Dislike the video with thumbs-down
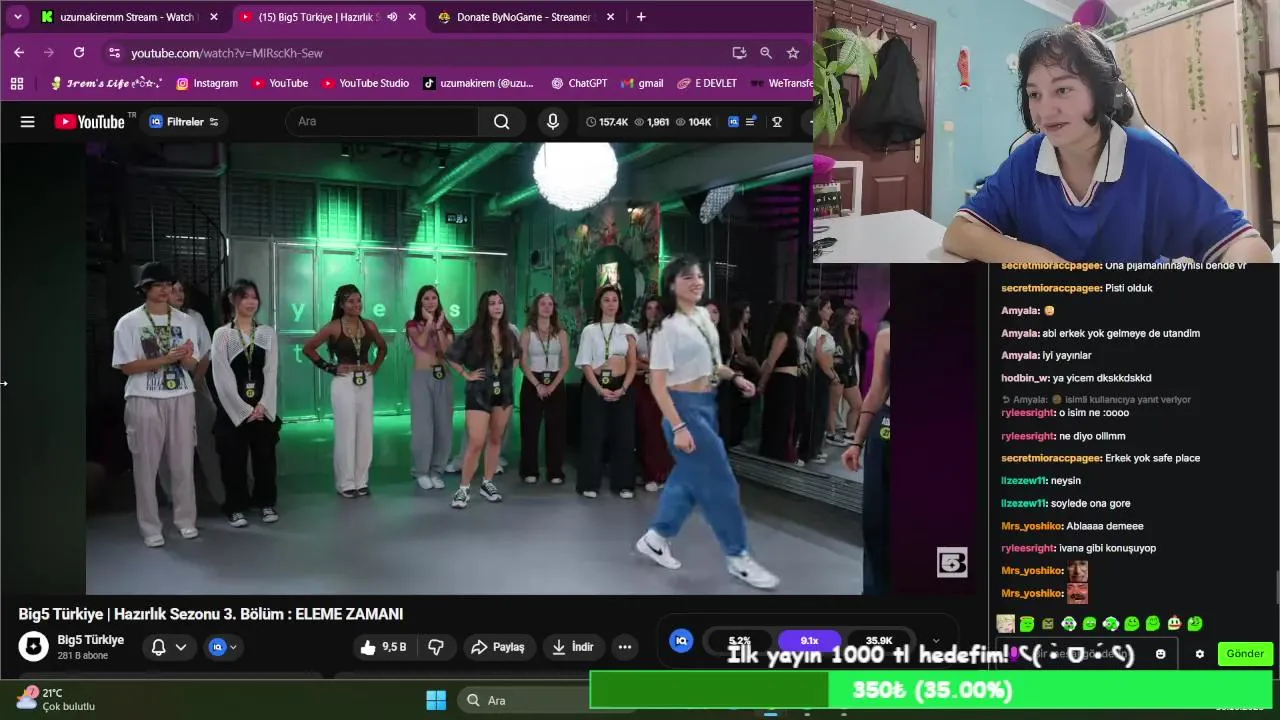Image resolution: width=1280 pixels, height=720 pixels. coord(436,647)
